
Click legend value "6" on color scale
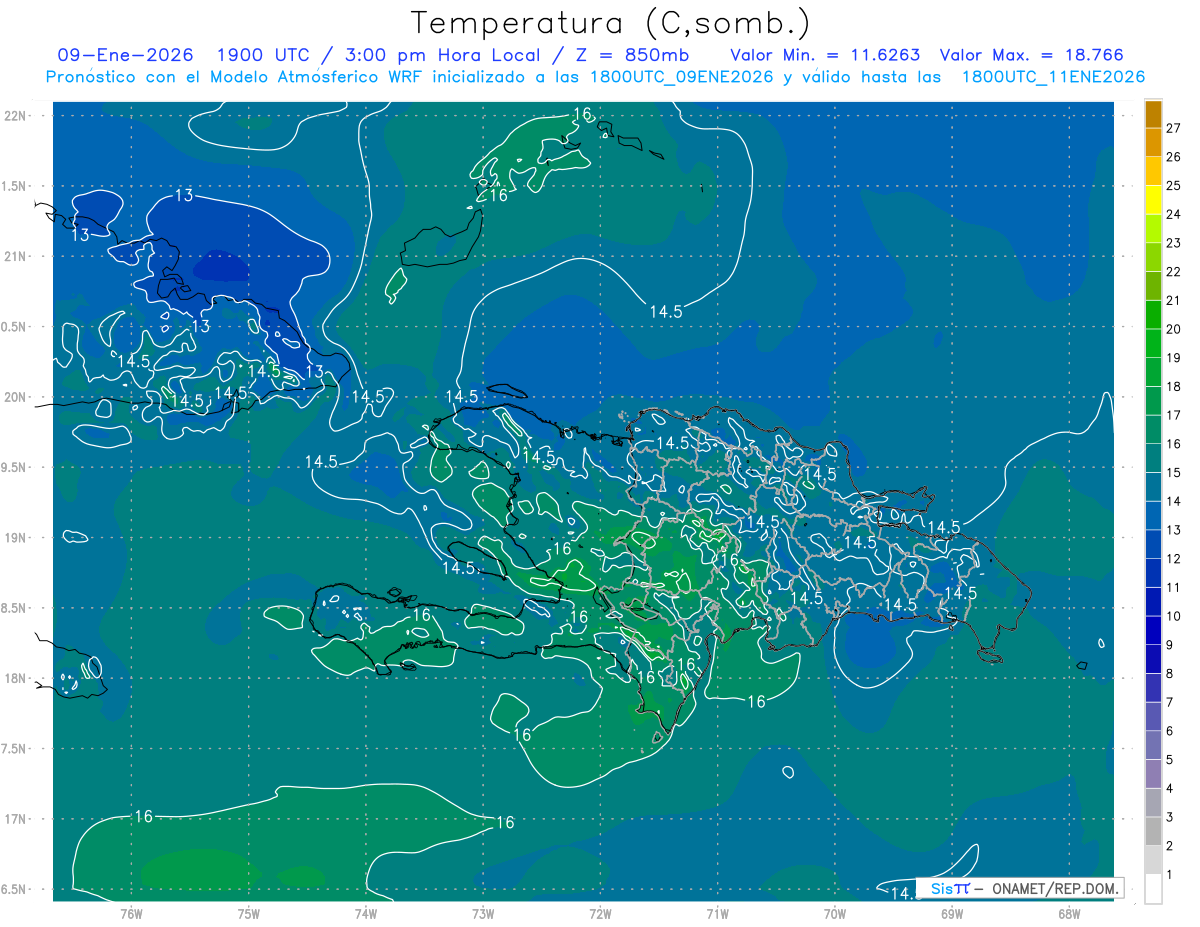(x=1170, y=731)
